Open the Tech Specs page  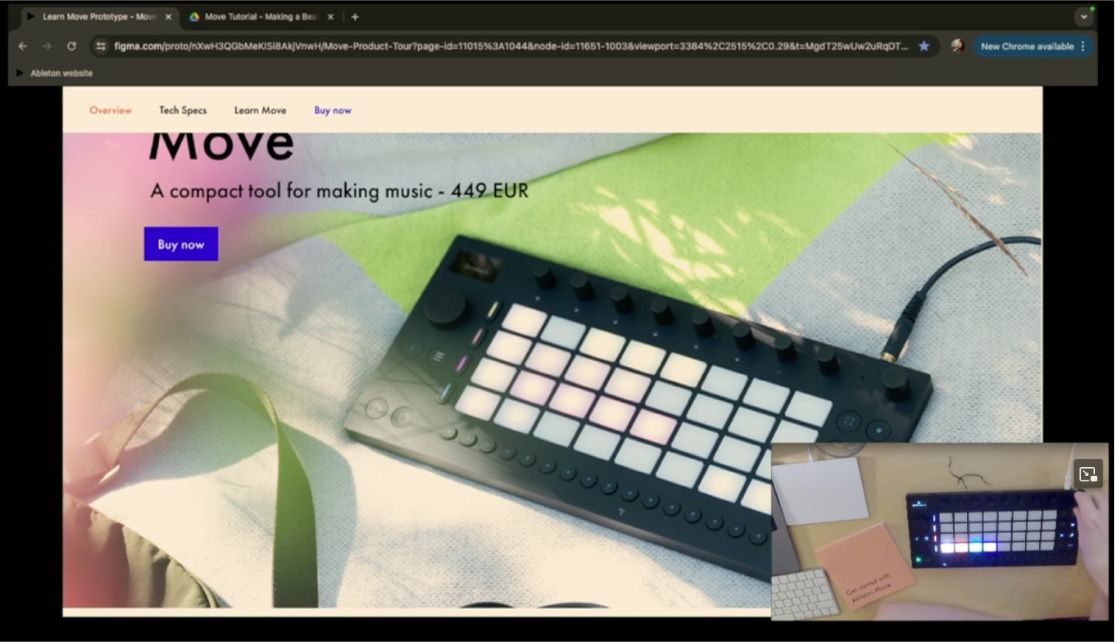point(183,110)
